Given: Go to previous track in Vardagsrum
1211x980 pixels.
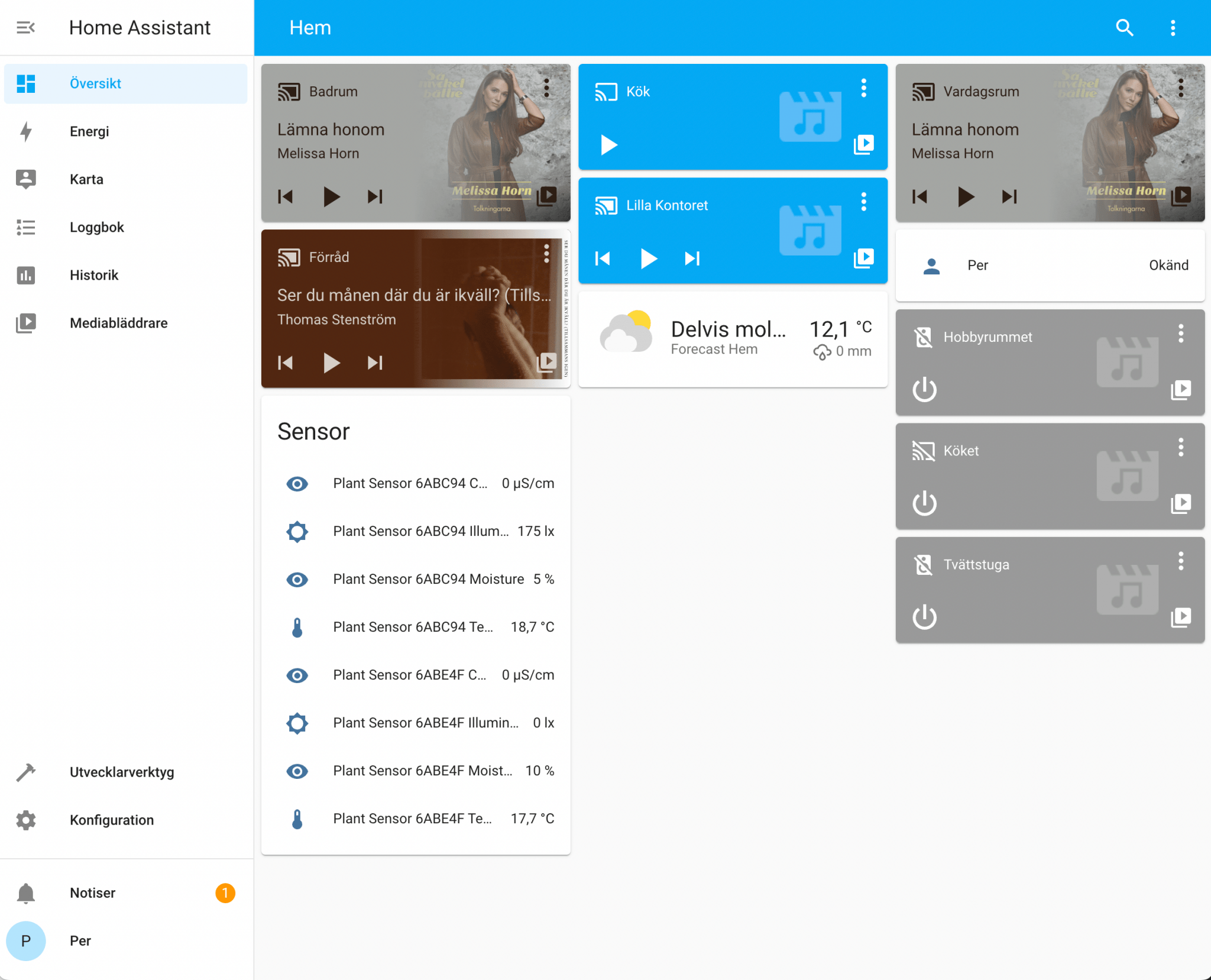Looking at the screenshot, I should (919, 196).
